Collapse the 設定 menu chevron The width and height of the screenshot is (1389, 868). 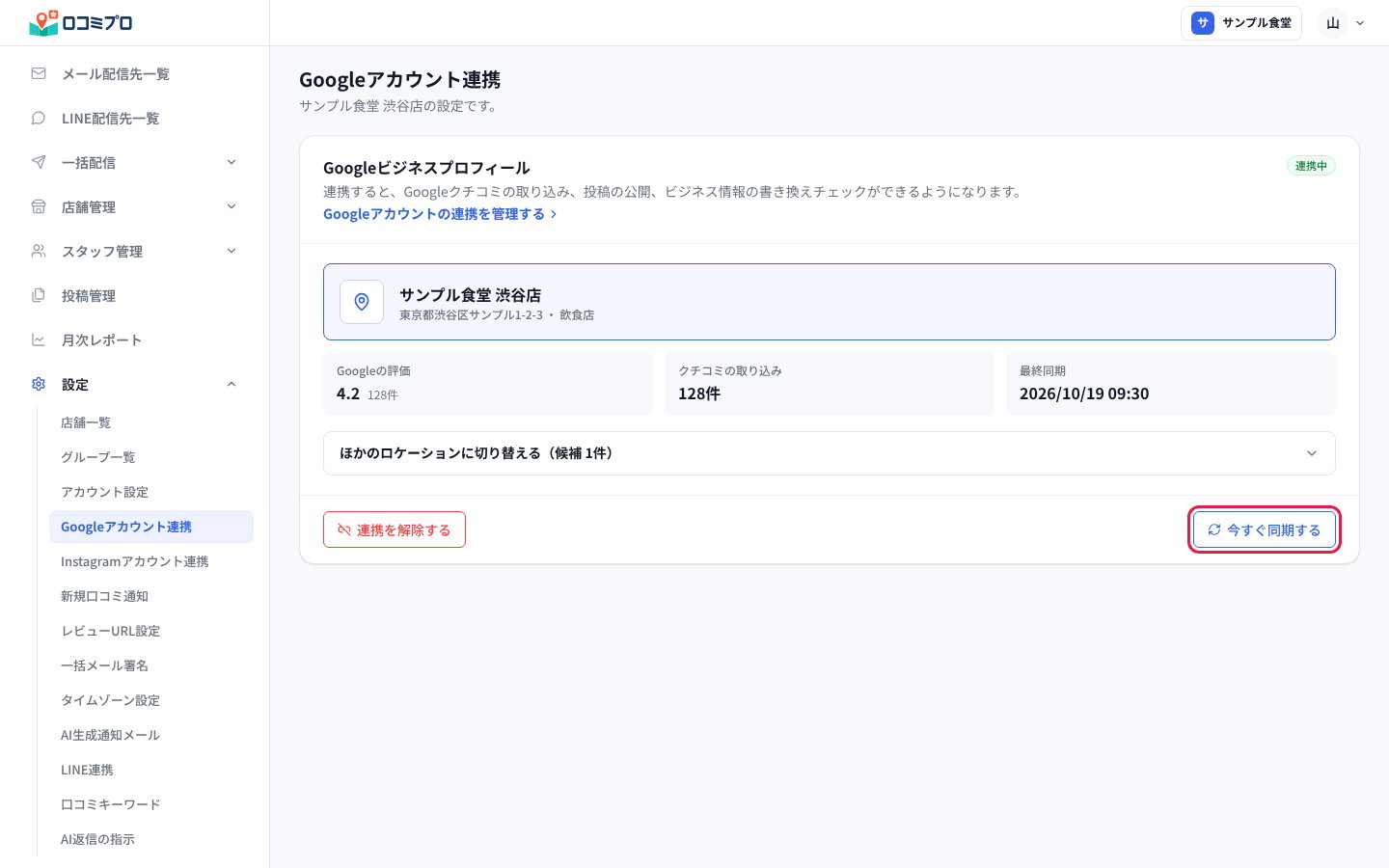tap(231, 384)
